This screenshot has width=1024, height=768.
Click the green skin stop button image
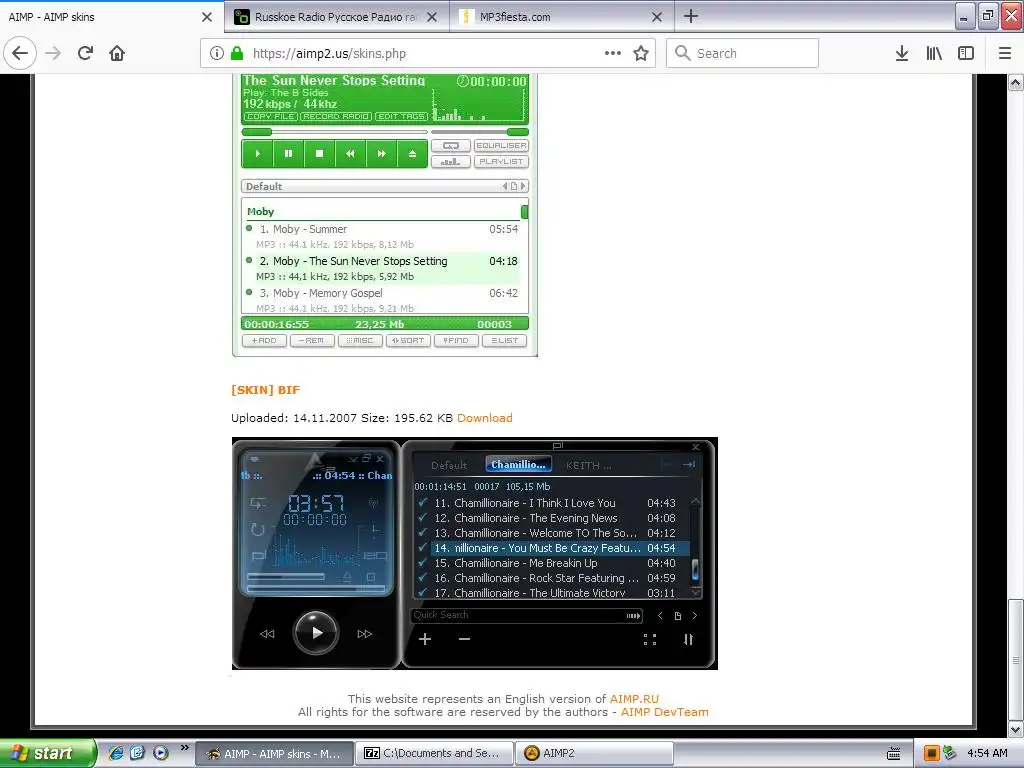coord(319,154)
